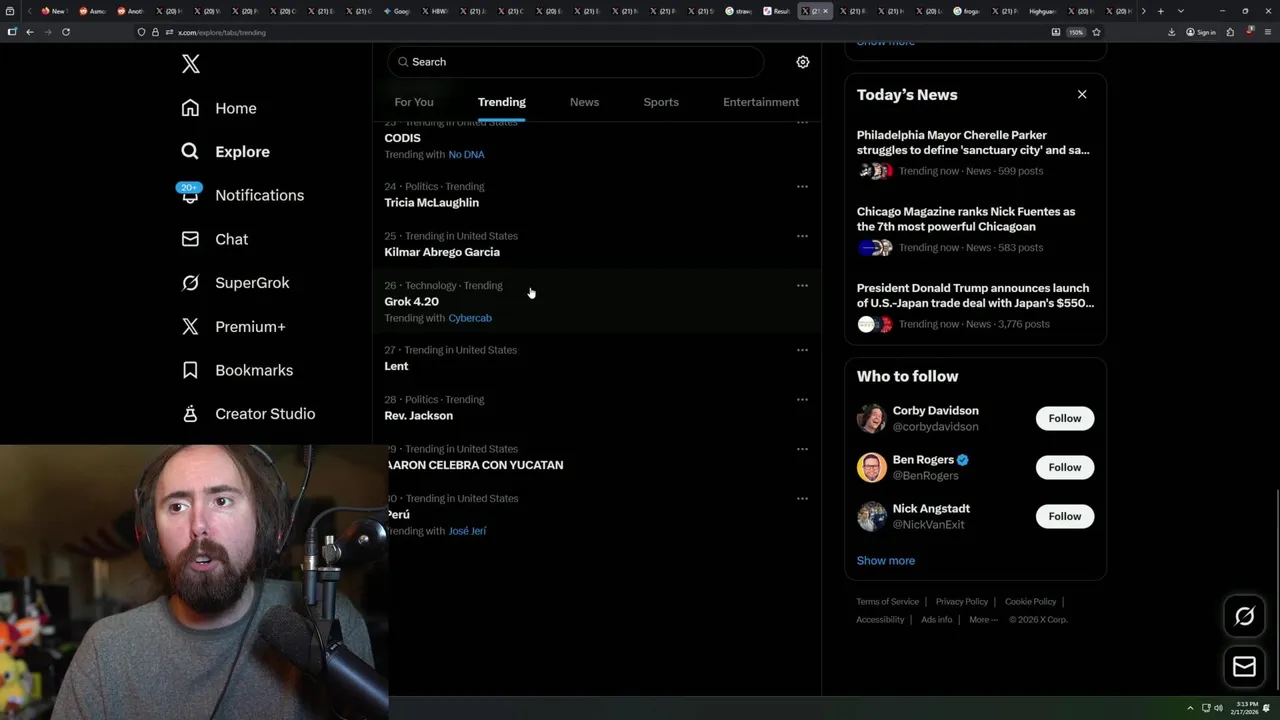Image resolution: width=1280 pixels, height=720 pixels.
Task: Open the Notifications bell icon
Action: point(190,195)
